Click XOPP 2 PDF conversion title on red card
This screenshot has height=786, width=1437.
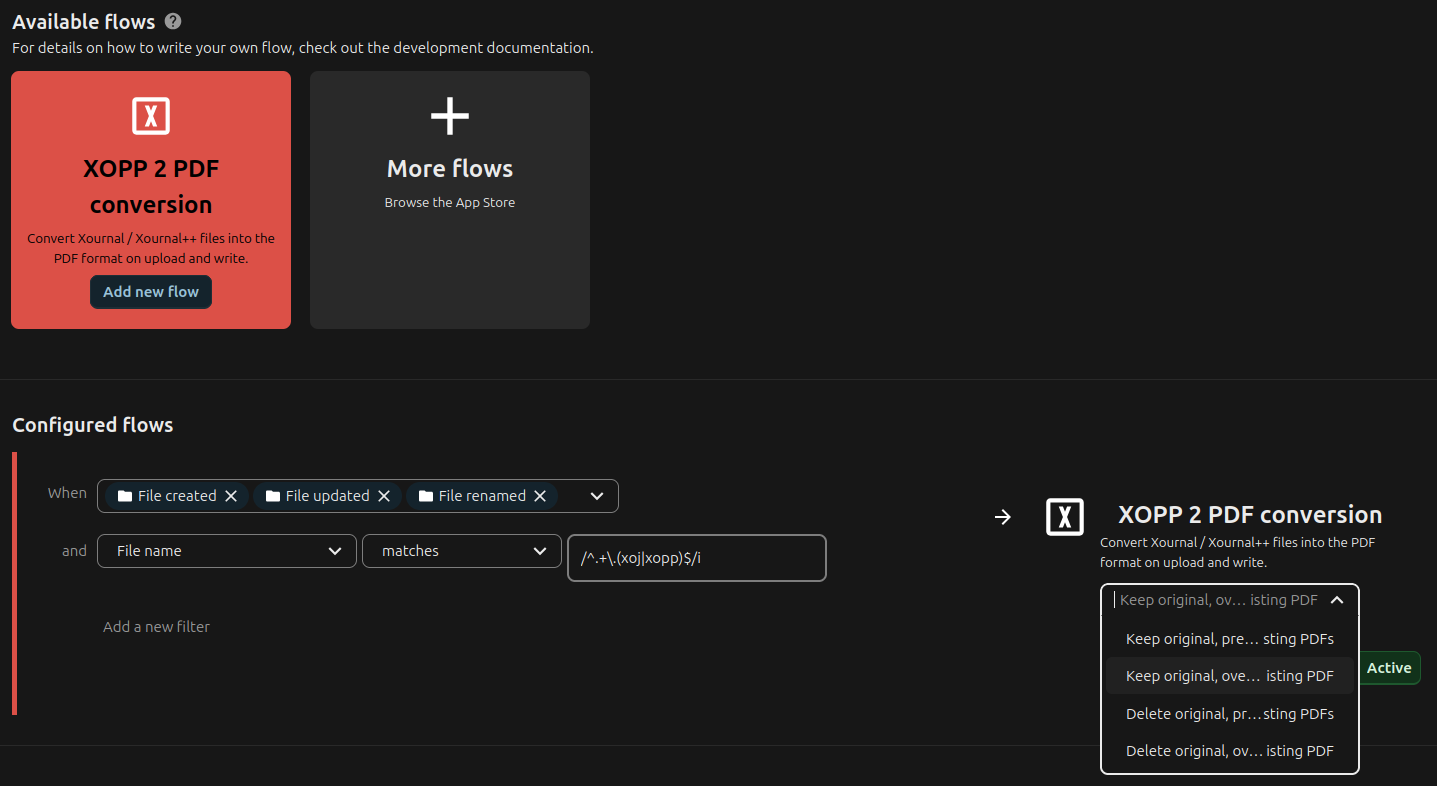pos(151,186)
